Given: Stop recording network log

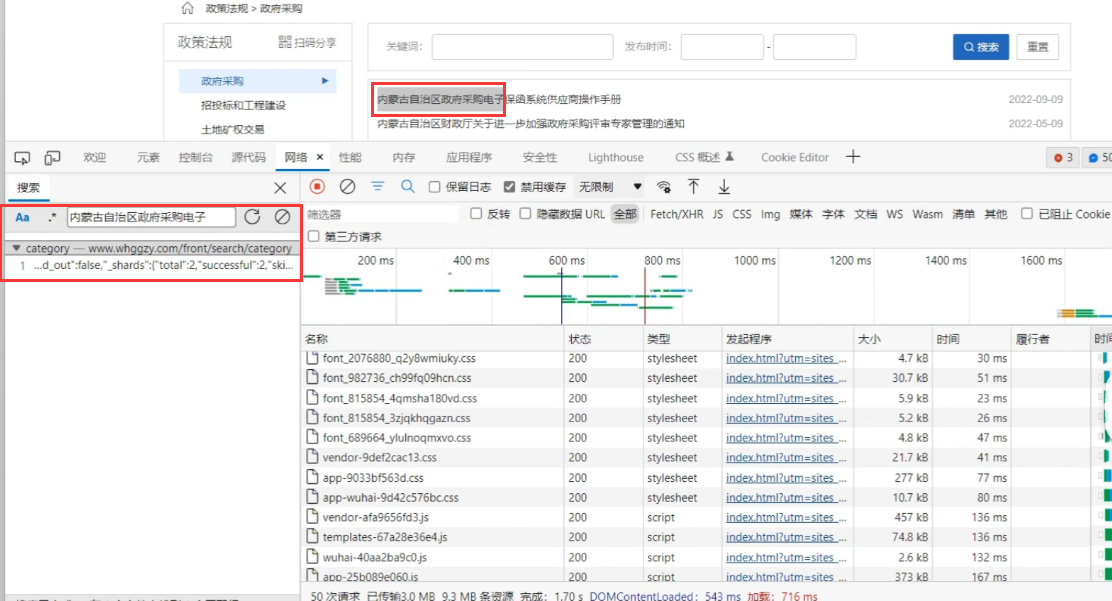Looking at the screenshot, I should pyautogui.click(x=317, y=187).
